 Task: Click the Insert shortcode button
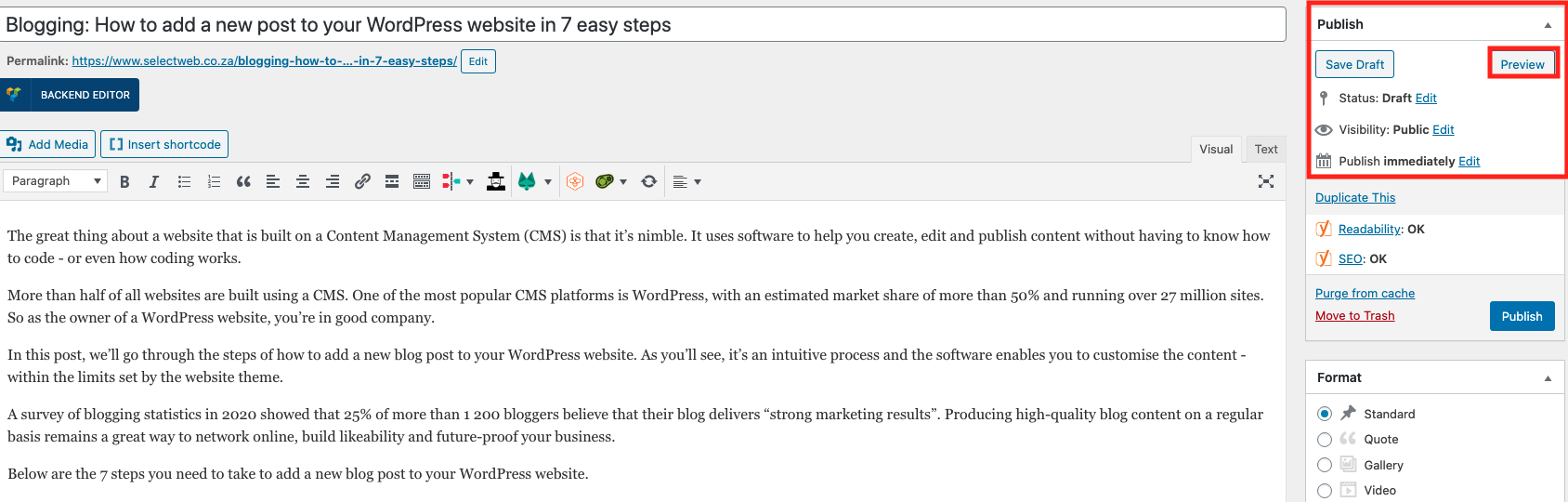(164, 144)
